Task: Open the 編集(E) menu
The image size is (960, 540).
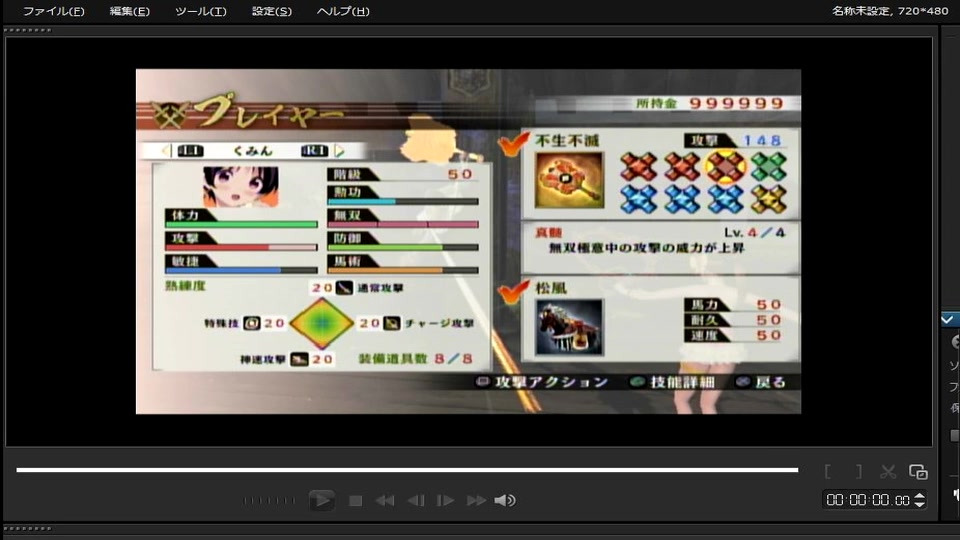Action: pyautogui.click(x=129, y=11)
